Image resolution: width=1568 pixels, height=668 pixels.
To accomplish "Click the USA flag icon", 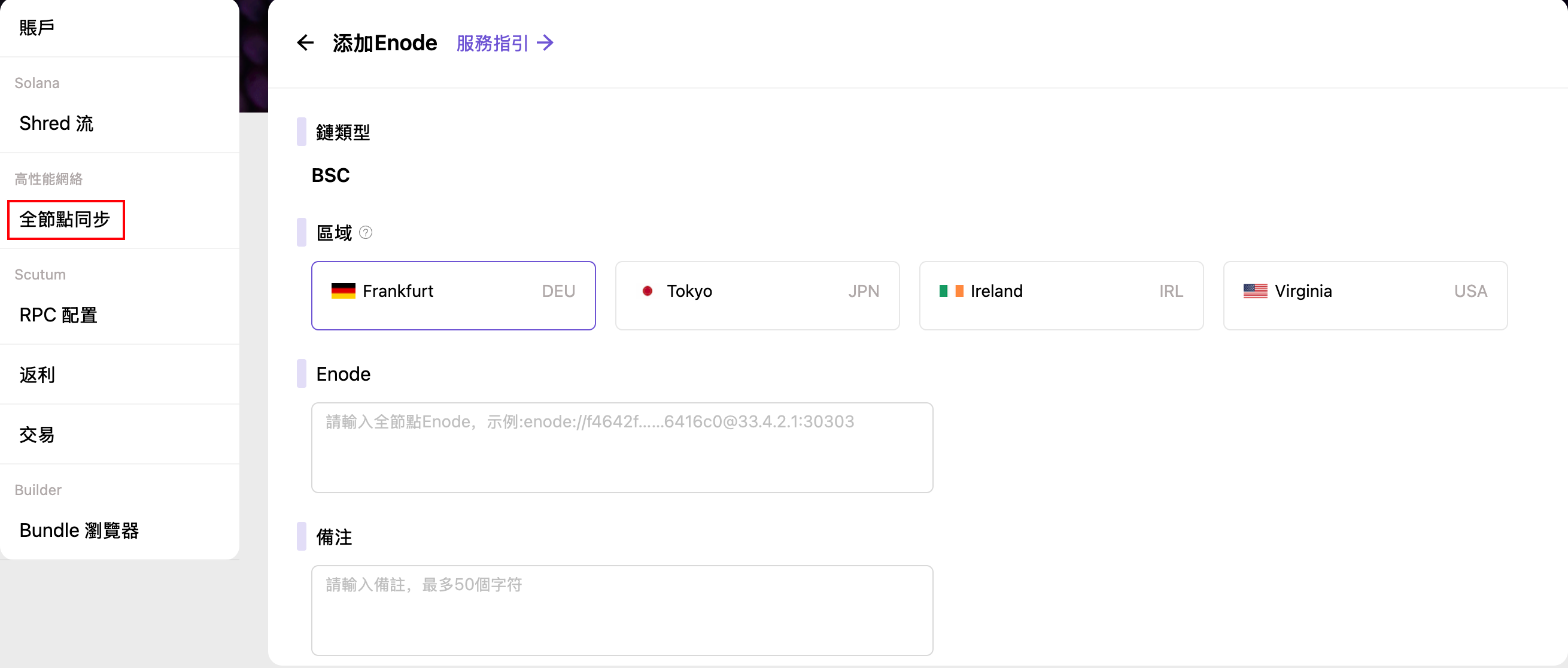I will coord(1254,291).
